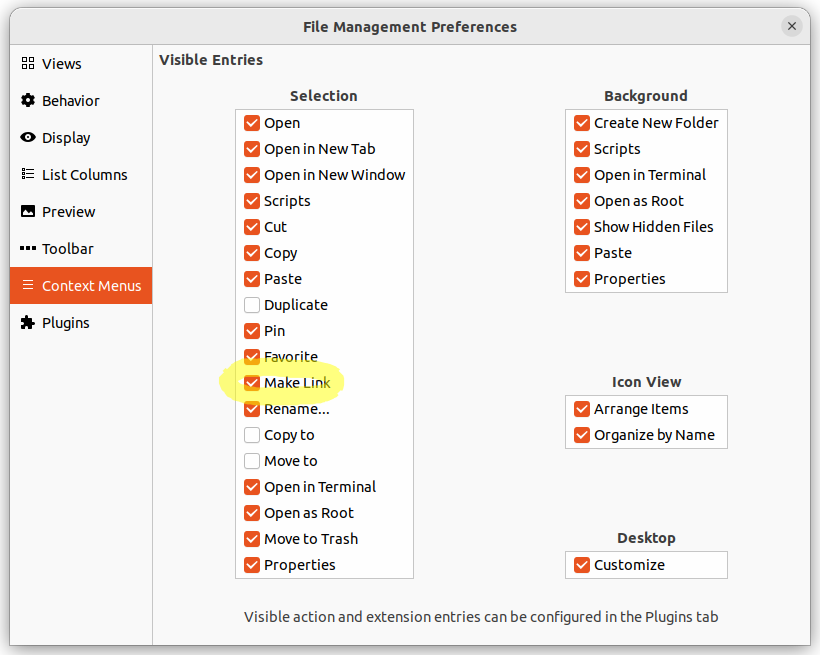Click the Display eye icon
This screenshot has height=655, width=820.
pos(28,137)
